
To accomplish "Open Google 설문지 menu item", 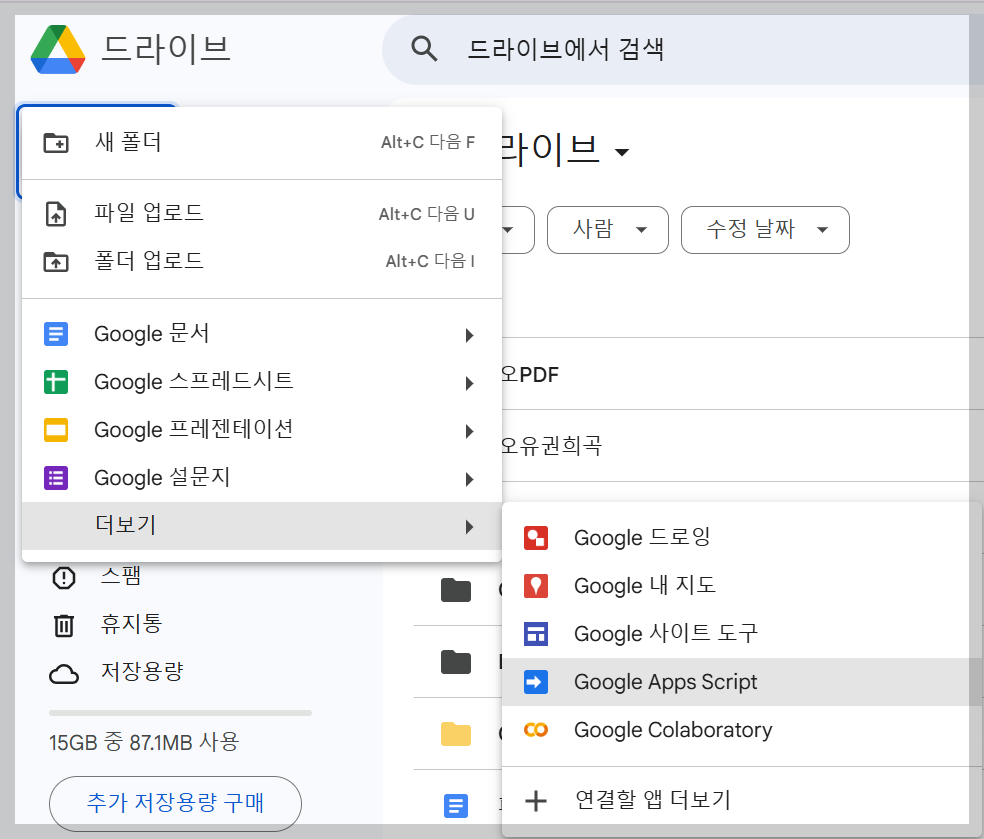I will coord(262,478).
